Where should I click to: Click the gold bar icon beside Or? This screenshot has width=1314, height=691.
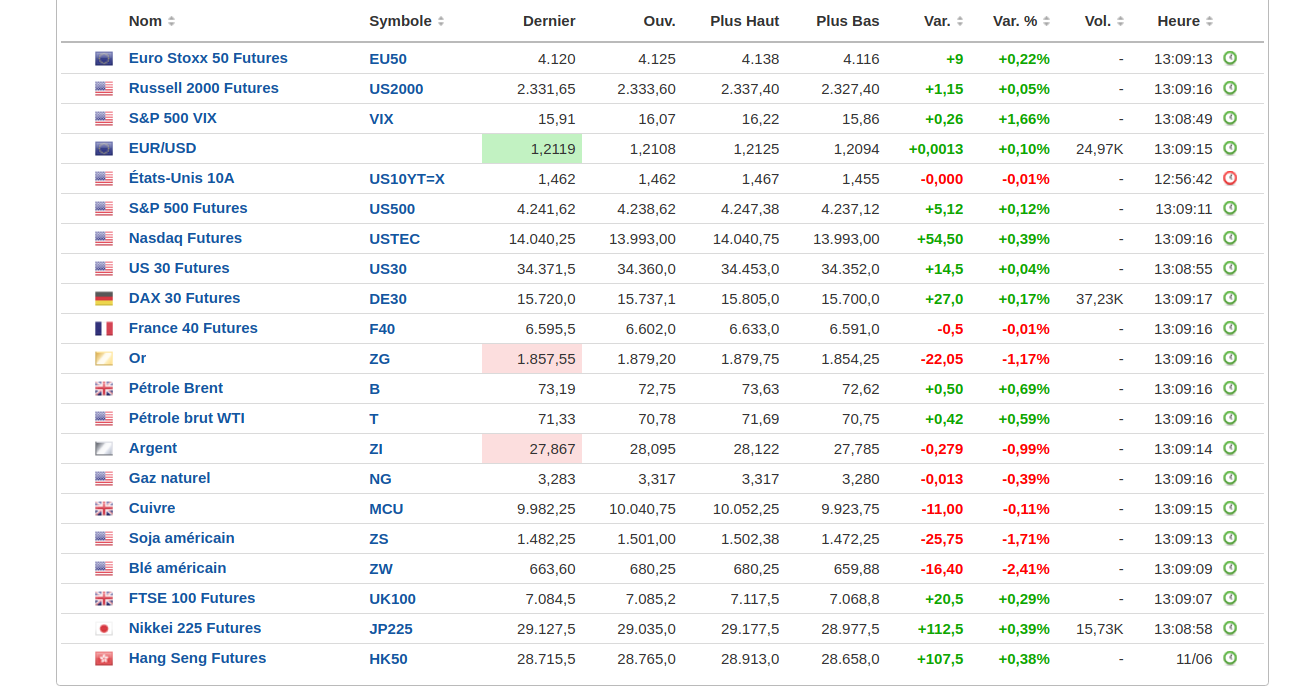(104, 359)
